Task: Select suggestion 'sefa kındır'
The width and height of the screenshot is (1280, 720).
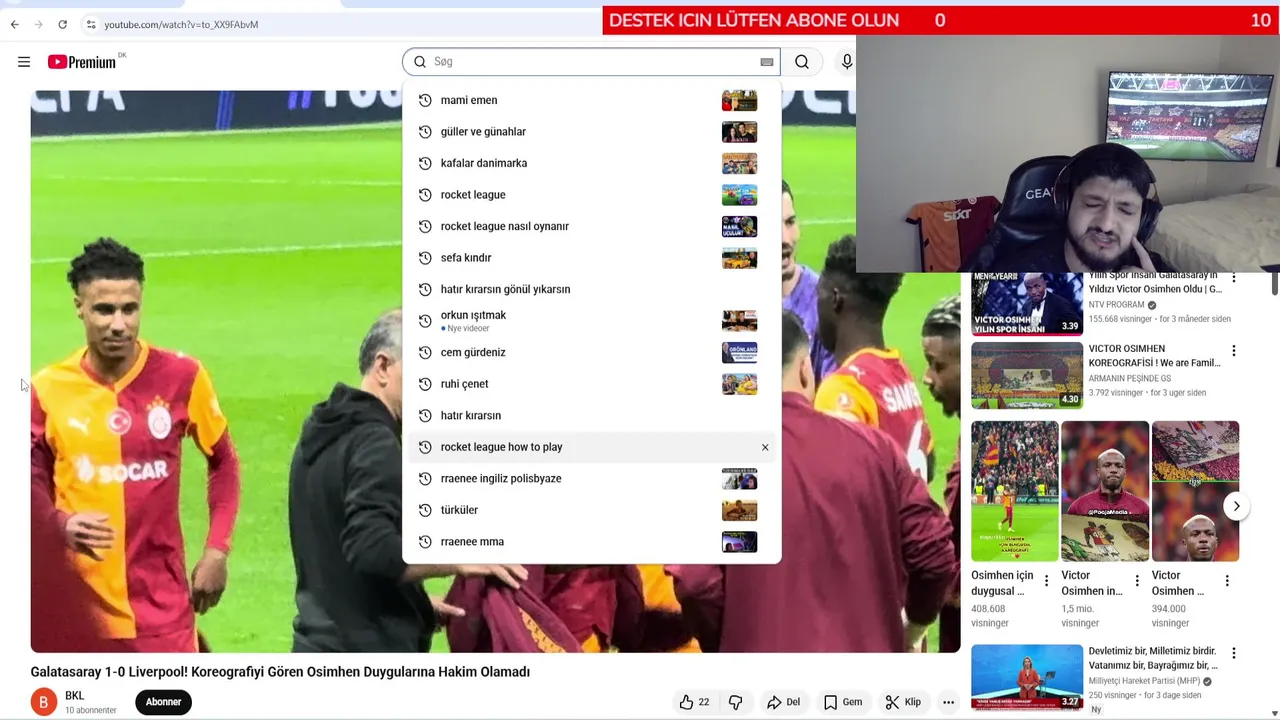Action: (591, 258)
